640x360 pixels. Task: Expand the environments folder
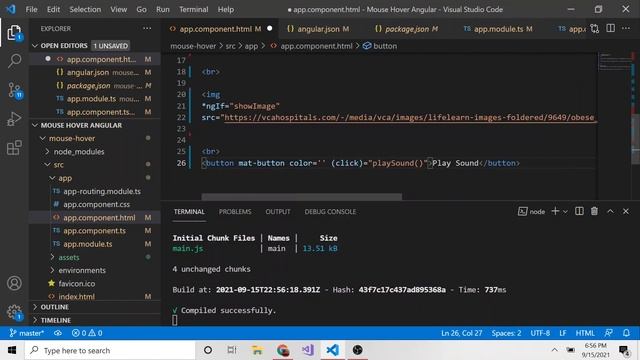coord(52,270)
